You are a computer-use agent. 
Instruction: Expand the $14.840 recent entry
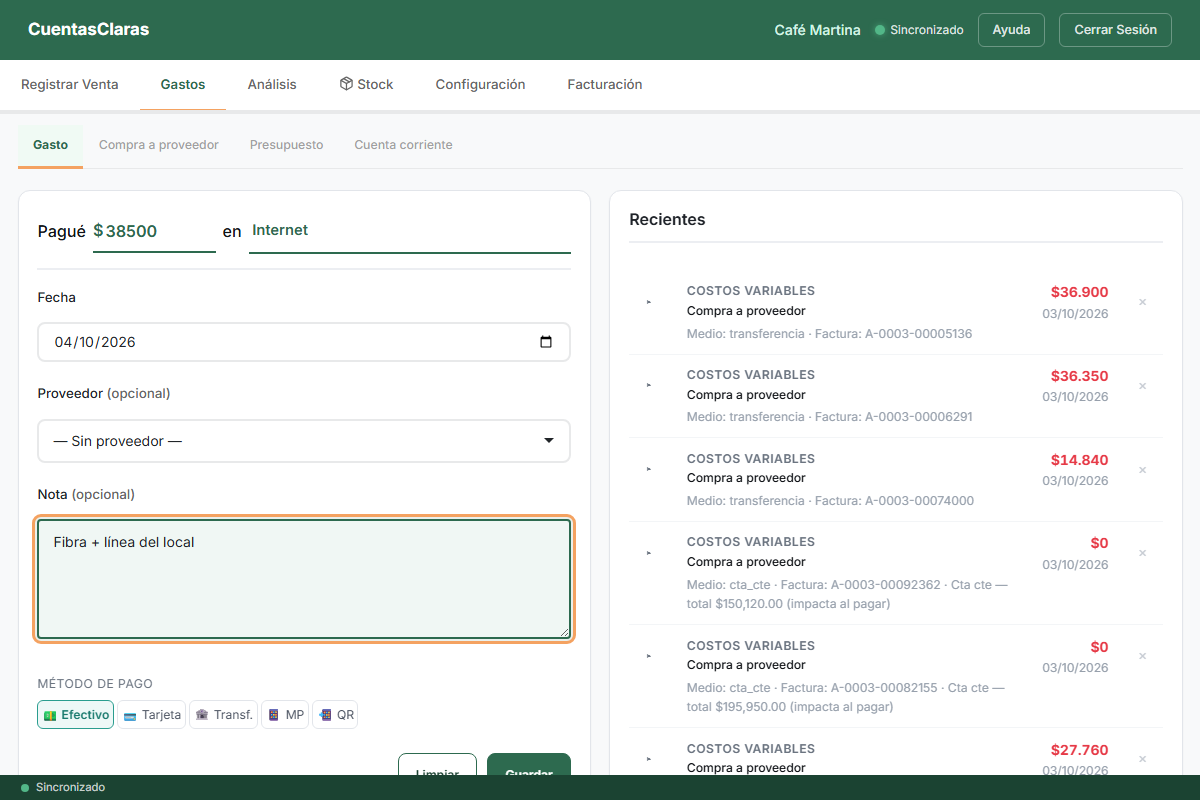pos(649,469)
